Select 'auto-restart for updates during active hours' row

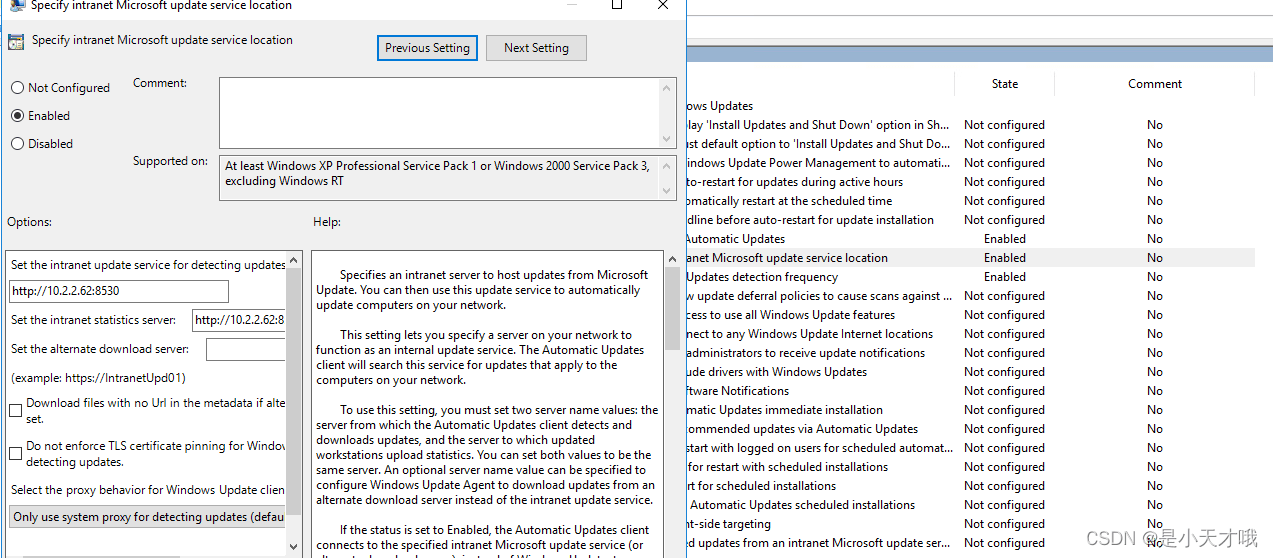pos(970,182)
